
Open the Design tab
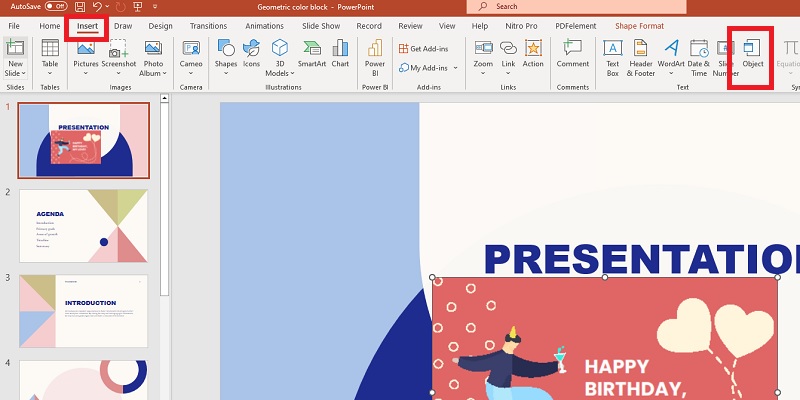(160, 26)
